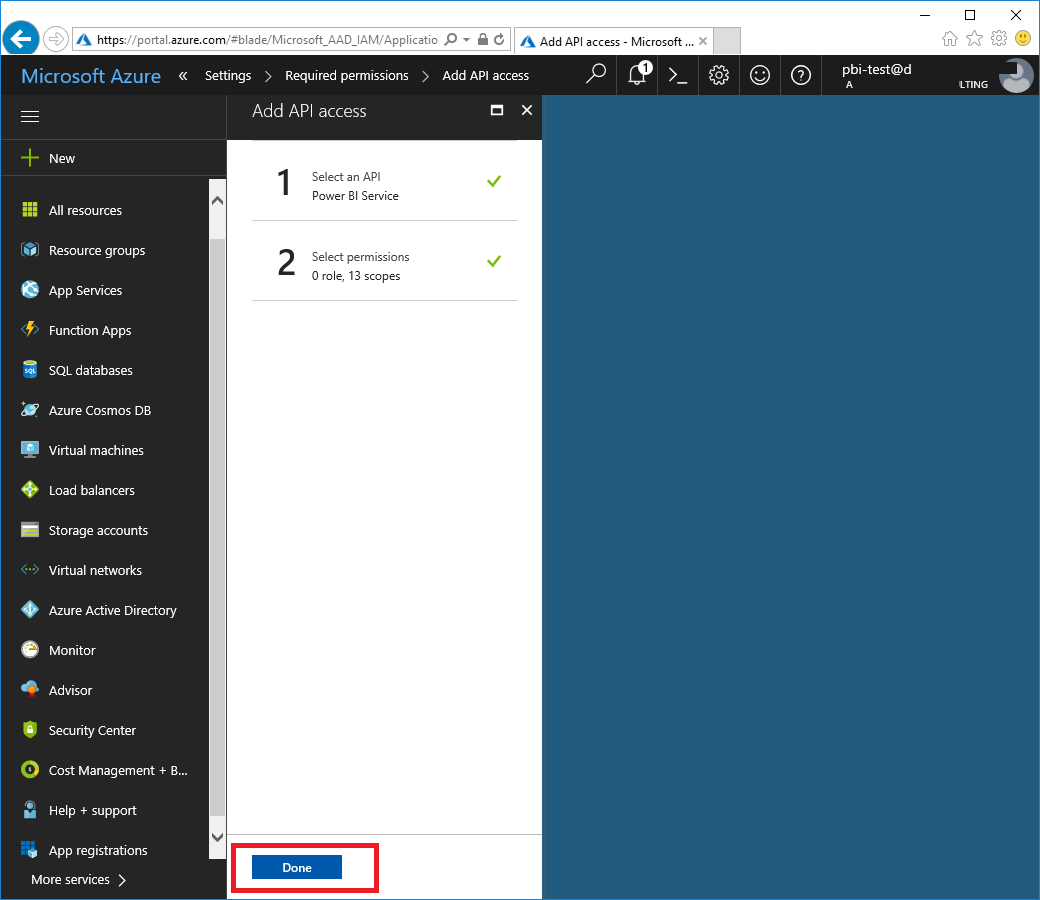
Task: Open the notifications bell icon
Action: point(637,75)
